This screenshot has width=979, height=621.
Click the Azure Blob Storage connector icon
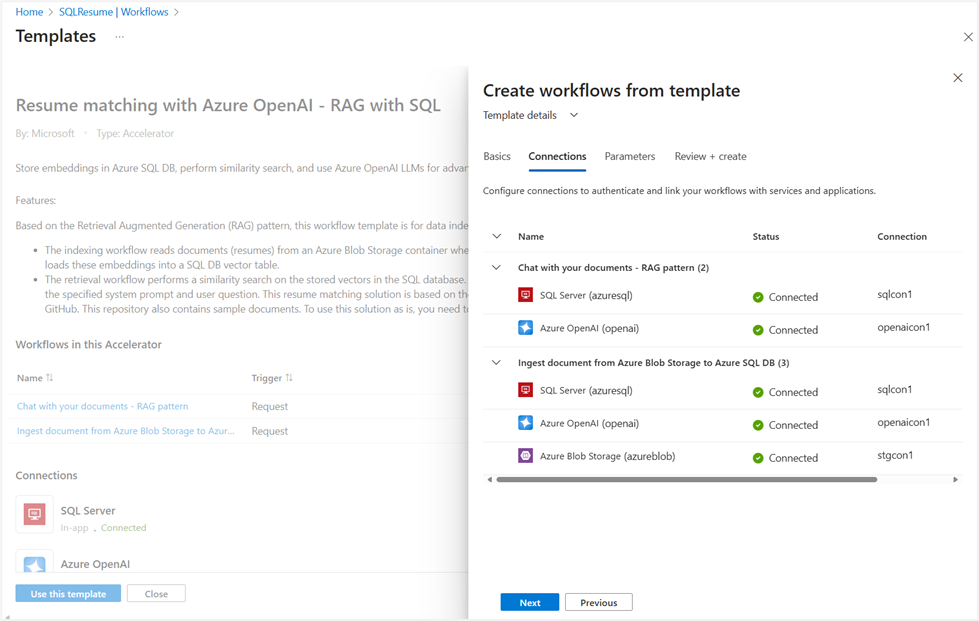(x=526, y=456)
